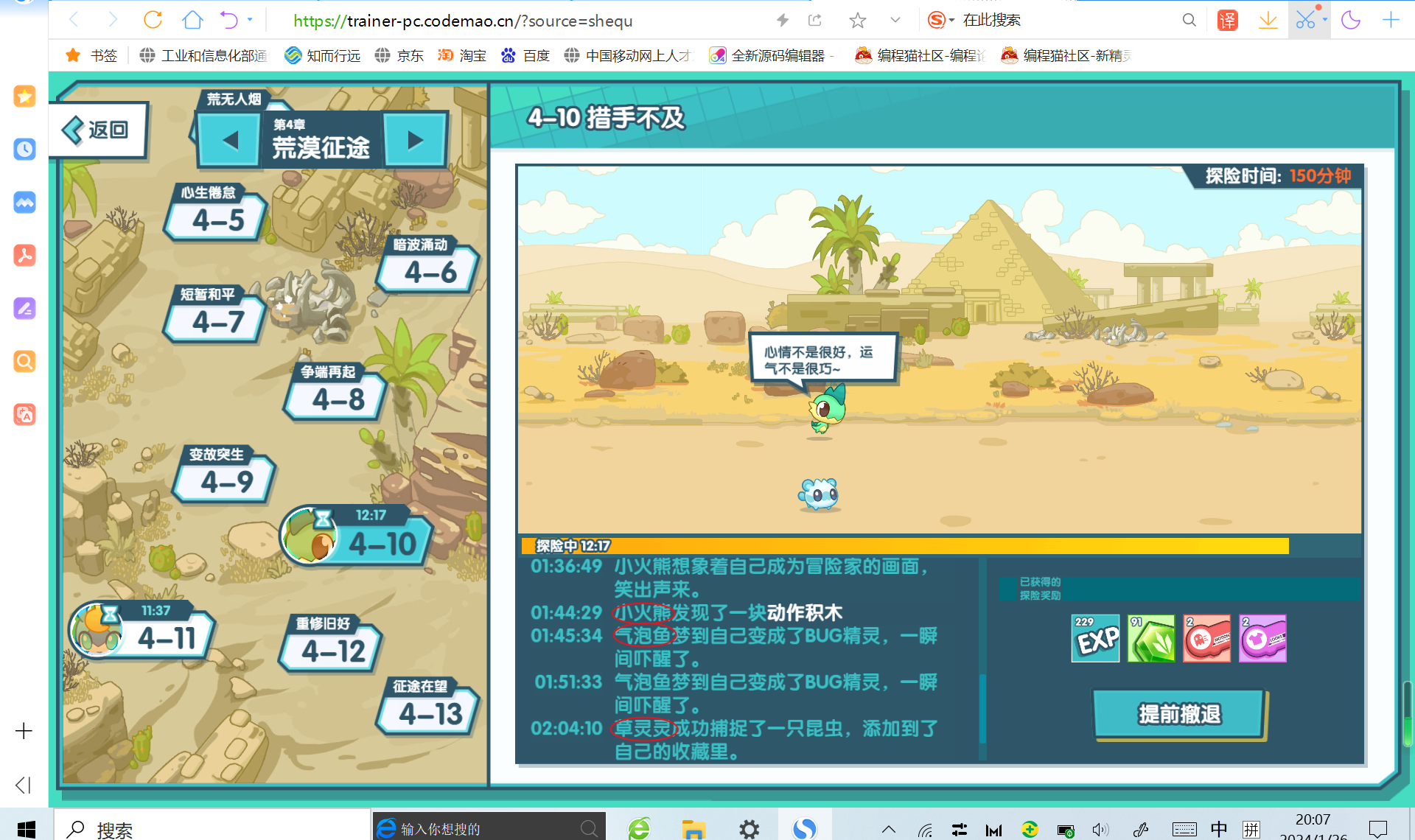Click the red PDF sidebar icon
The image size is (1415, 840).
coord(24,255)
